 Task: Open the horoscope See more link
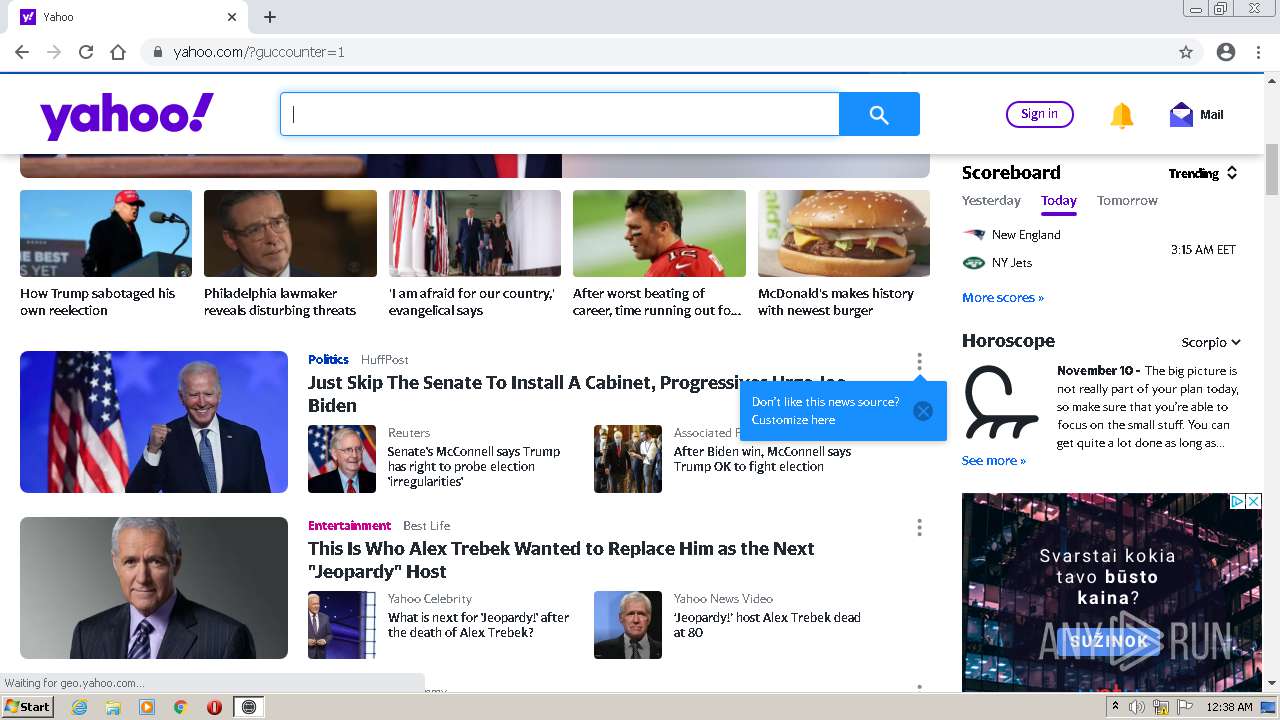pyautogui.click(x=993, y=460)
